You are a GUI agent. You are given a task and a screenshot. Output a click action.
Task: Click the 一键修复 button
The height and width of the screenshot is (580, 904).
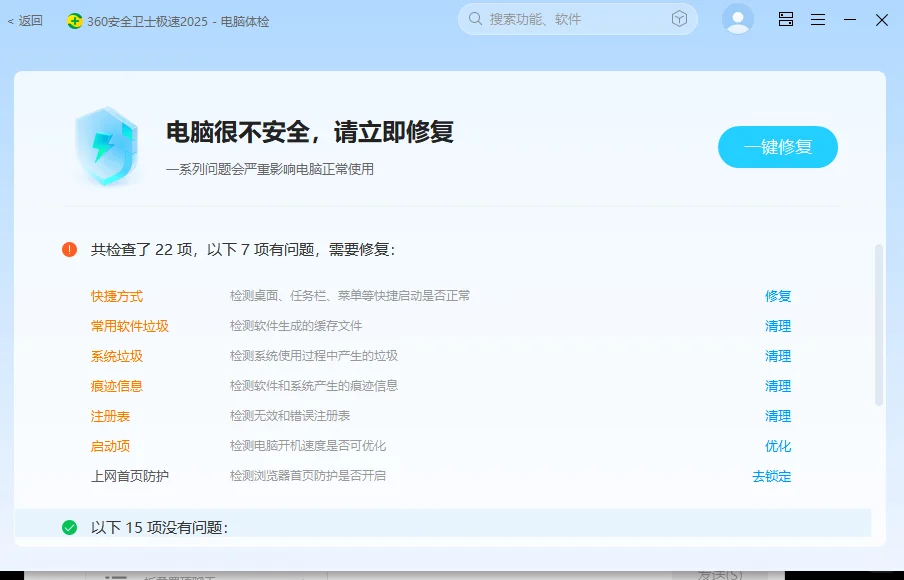(x=778, y=147)
